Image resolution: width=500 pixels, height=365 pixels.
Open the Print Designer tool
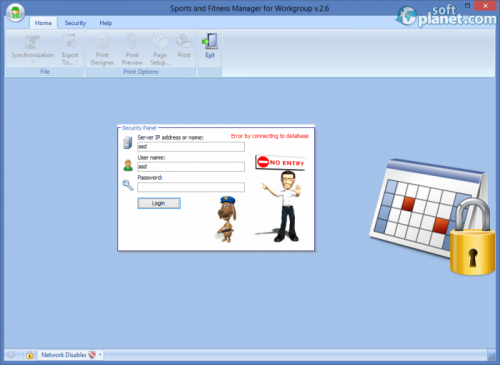(x=102, y=49)
